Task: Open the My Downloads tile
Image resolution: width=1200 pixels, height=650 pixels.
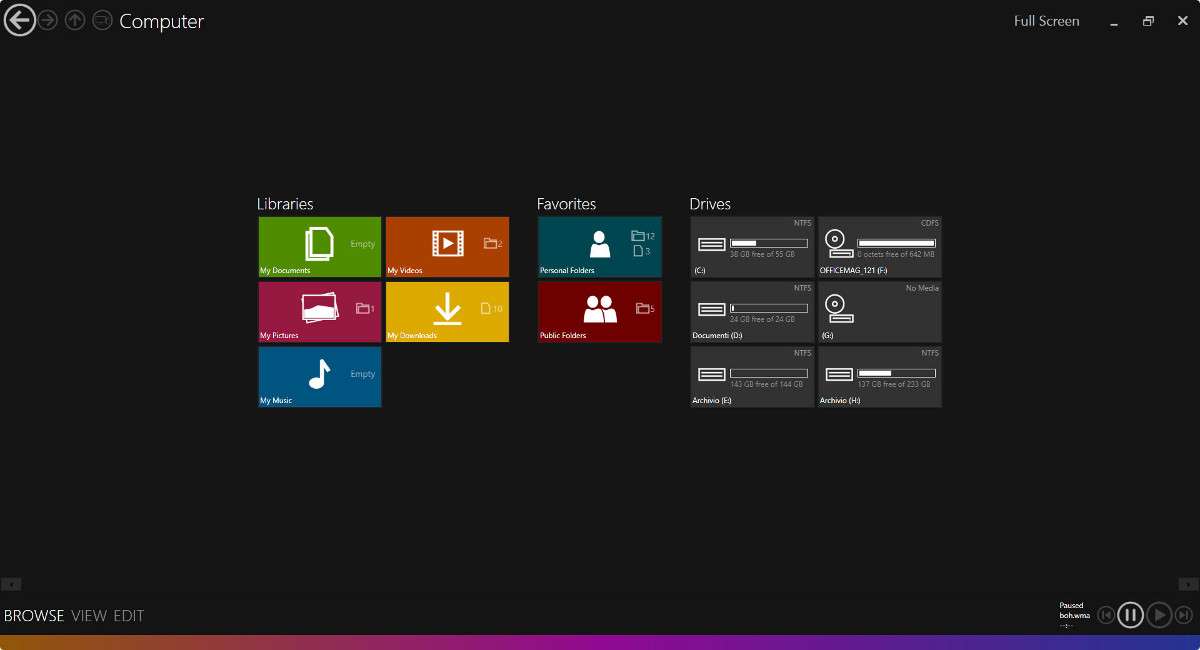Action: point(447,312)
